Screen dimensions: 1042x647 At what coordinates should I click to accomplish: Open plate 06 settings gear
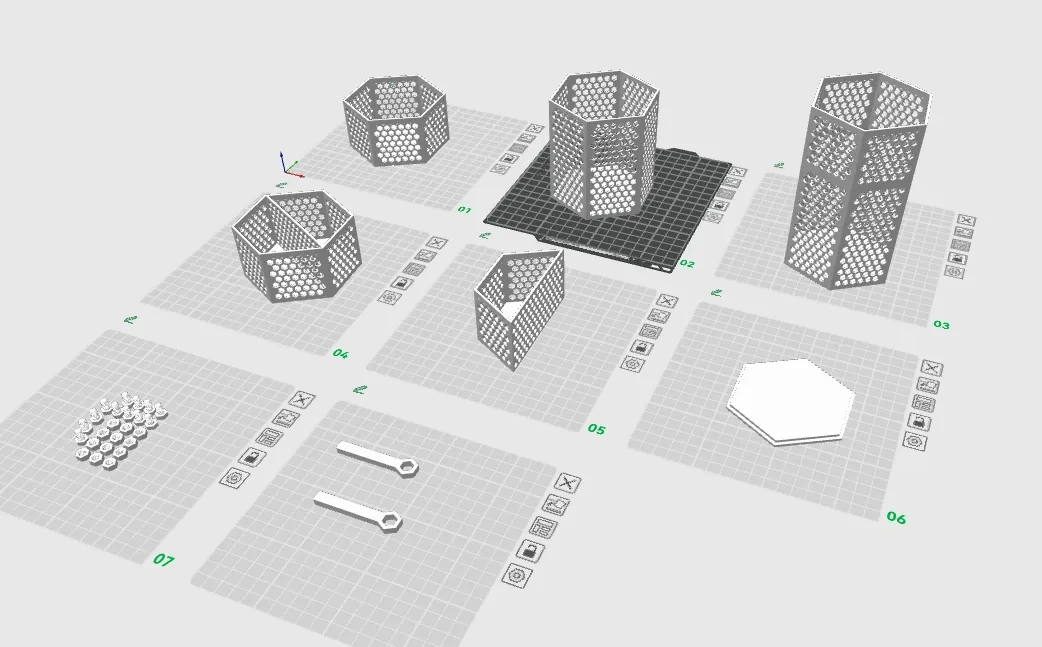(914, 440)
